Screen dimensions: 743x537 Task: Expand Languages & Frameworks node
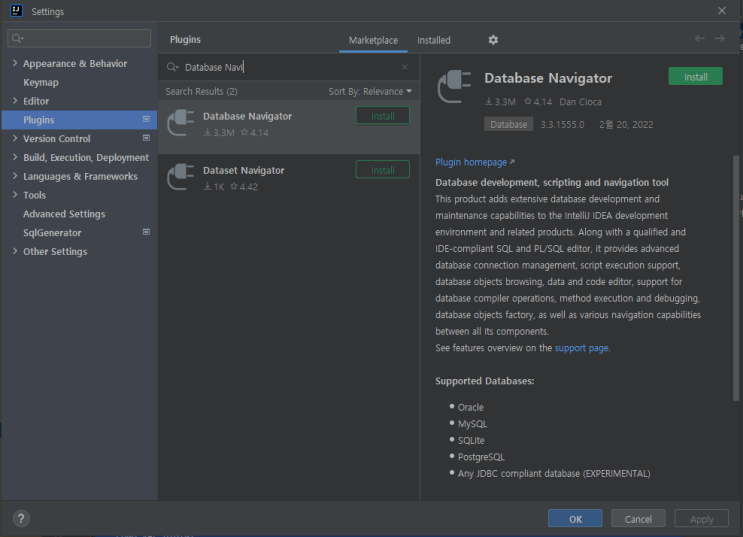click(15, 176)
